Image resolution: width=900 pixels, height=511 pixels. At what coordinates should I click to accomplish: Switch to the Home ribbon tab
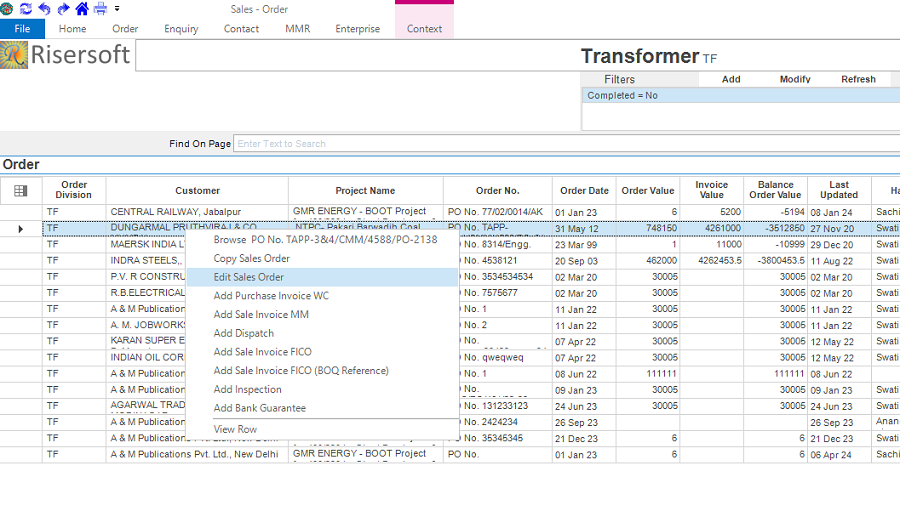pos(72,29)
